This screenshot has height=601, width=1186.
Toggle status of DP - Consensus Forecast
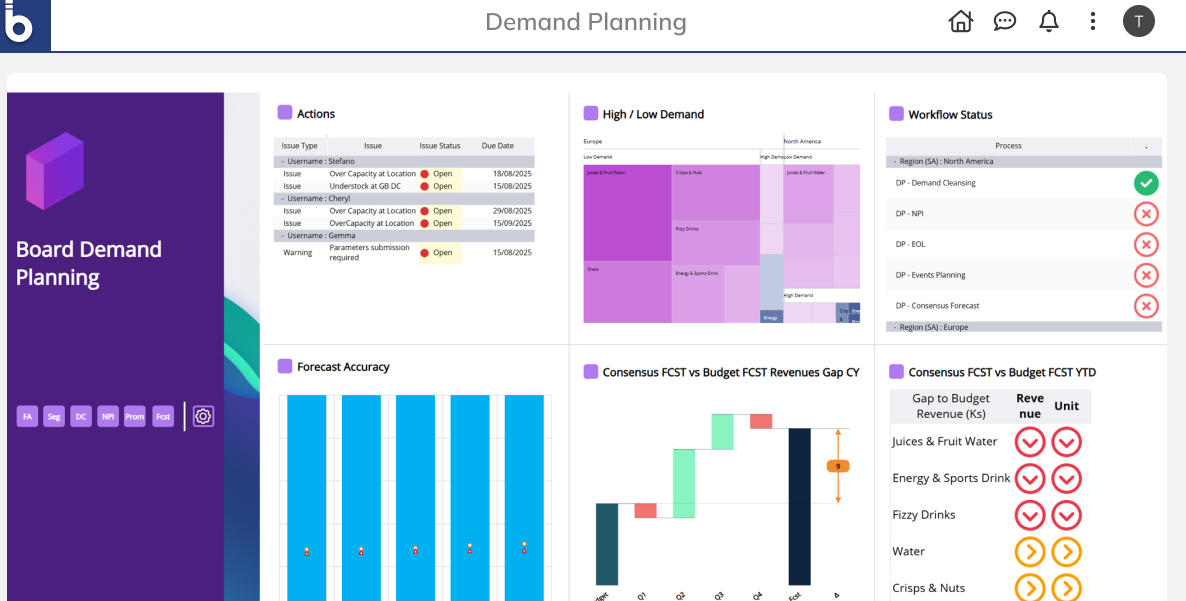point(1146,306)
